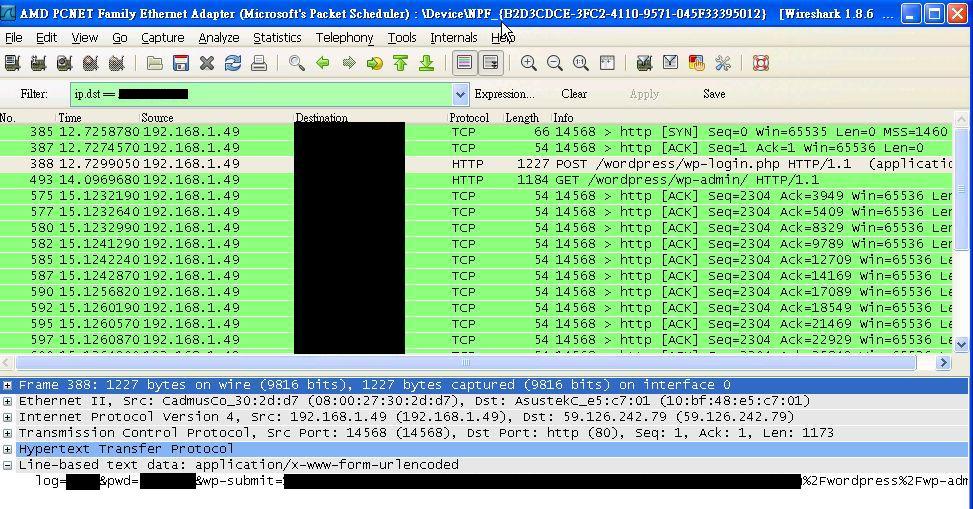
Task: Click the Filter label button
Action: pyautogui.click(x=34, y=94)
